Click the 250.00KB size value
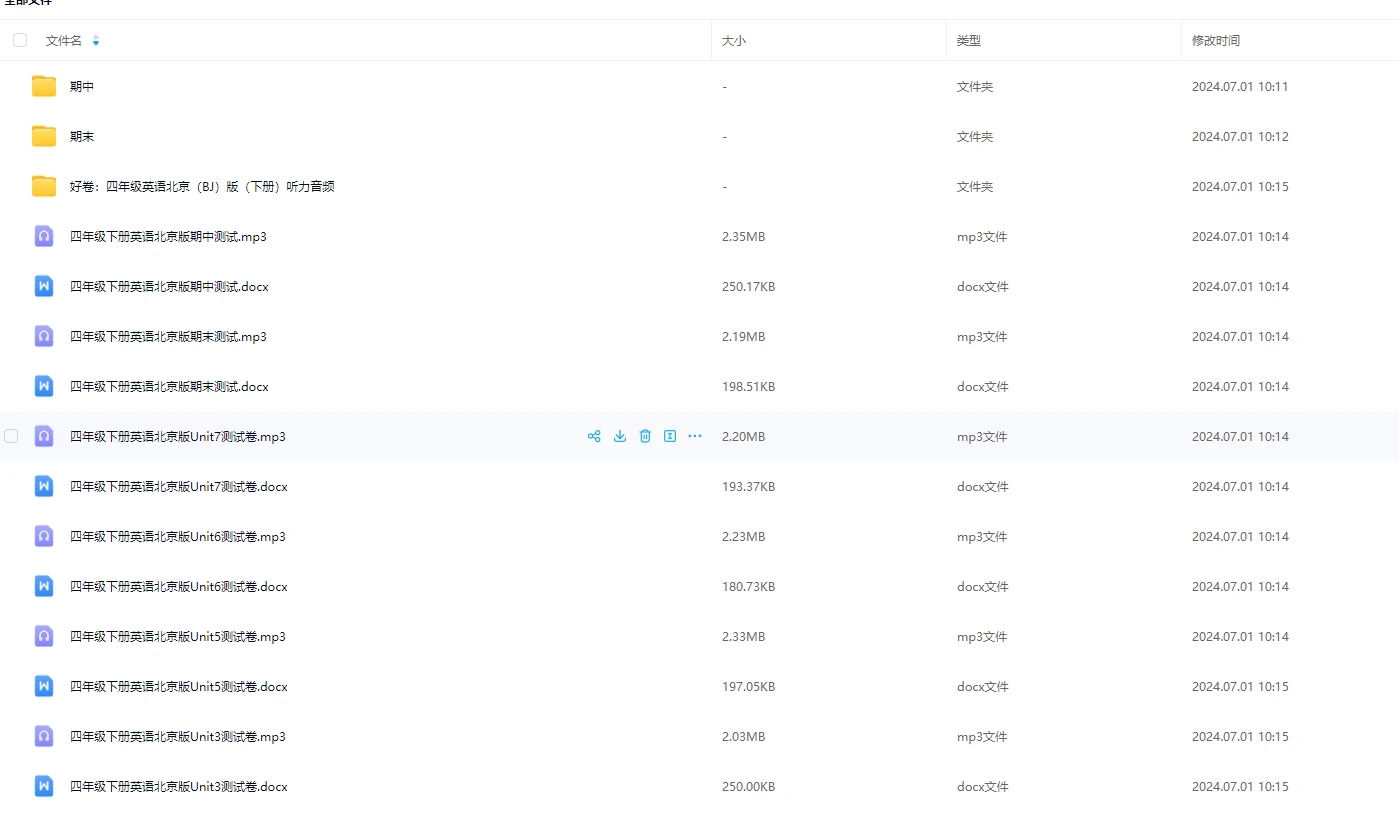The width and height of the screenshot is (1399, 817). 748,787
